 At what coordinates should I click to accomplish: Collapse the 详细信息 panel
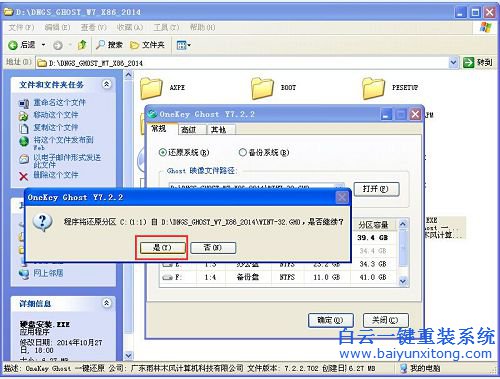(x=106, y=303)
